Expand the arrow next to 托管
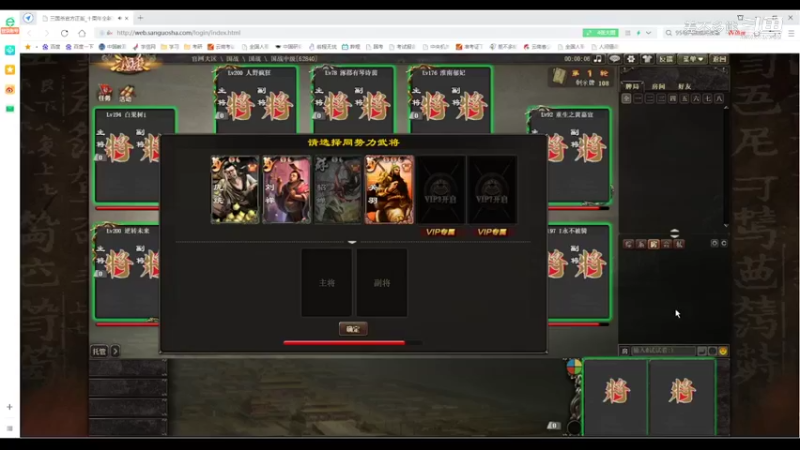This screenshot has width=800, height=450. click(x=115, y=351)
